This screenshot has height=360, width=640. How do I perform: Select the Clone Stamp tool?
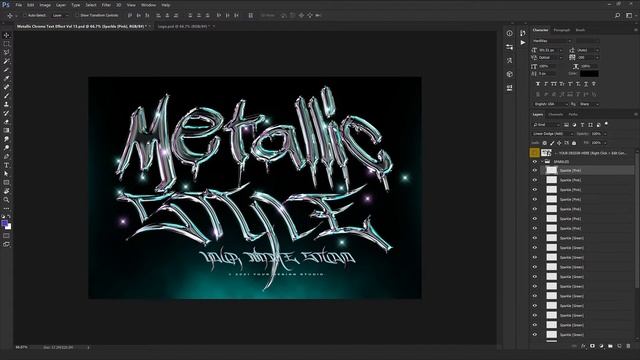[x=7, y=104]
